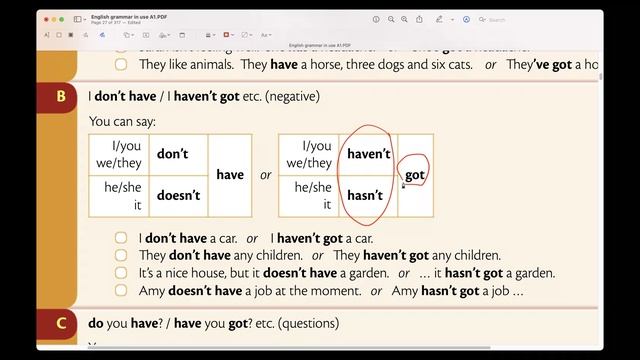Open the Border Color red swatch
640x360 pixels.
click(x=226, y=35)
